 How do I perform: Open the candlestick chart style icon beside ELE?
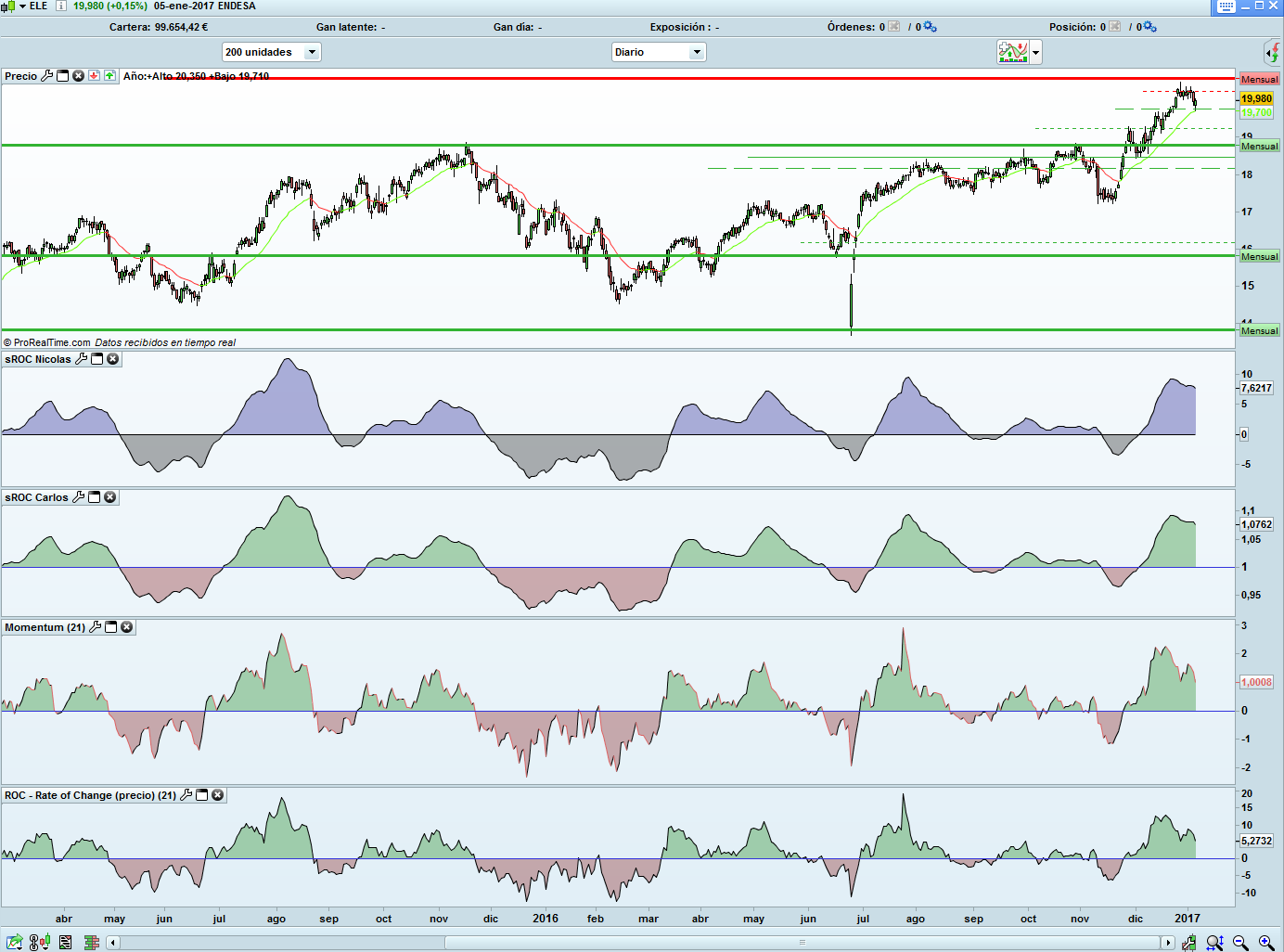[x=7, y=6]
